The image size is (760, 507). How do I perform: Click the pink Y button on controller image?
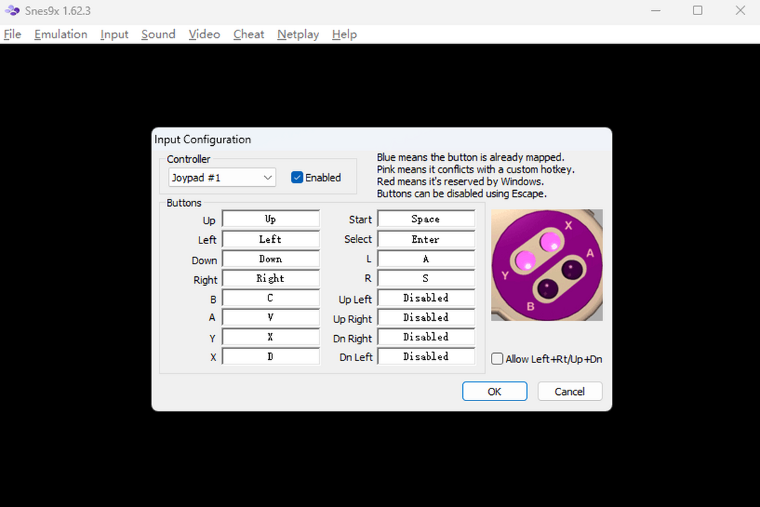point(525,261)
